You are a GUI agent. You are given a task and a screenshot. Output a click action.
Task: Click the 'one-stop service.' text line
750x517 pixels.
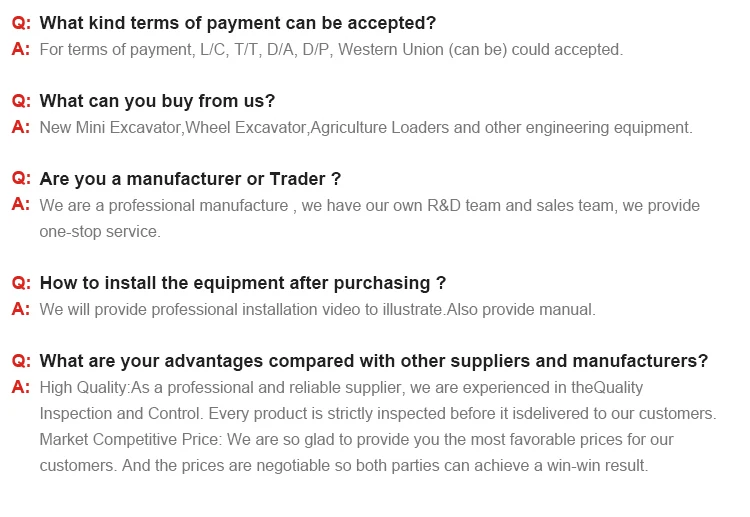(x=100, y=231)
